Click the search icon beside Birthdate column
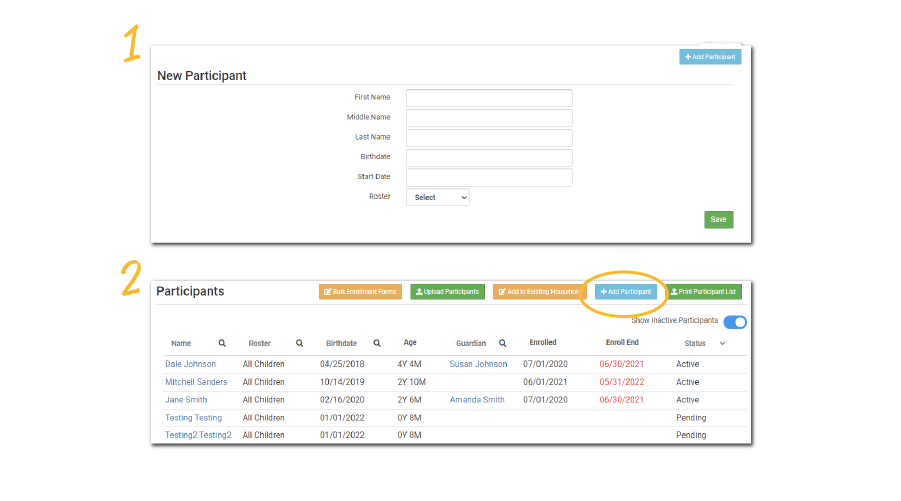 point(377,343)
